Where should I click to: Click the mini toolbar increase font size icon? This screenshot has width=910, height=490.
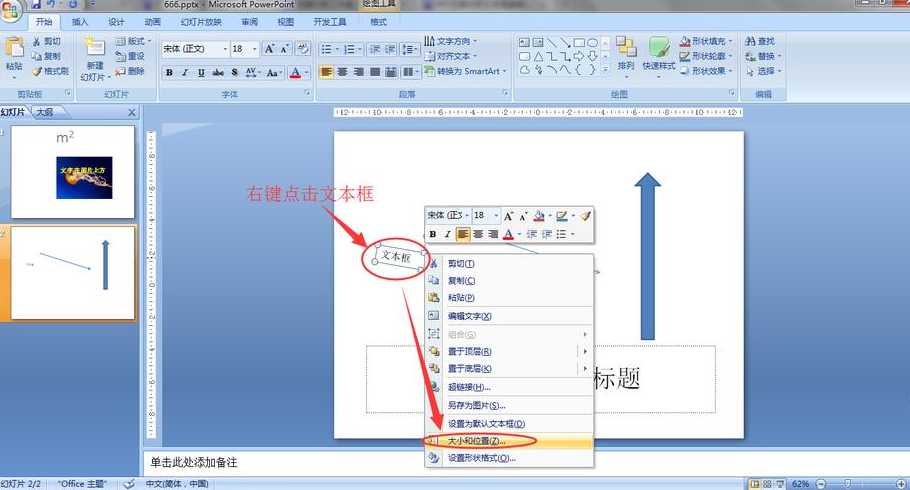click(508, 216)
